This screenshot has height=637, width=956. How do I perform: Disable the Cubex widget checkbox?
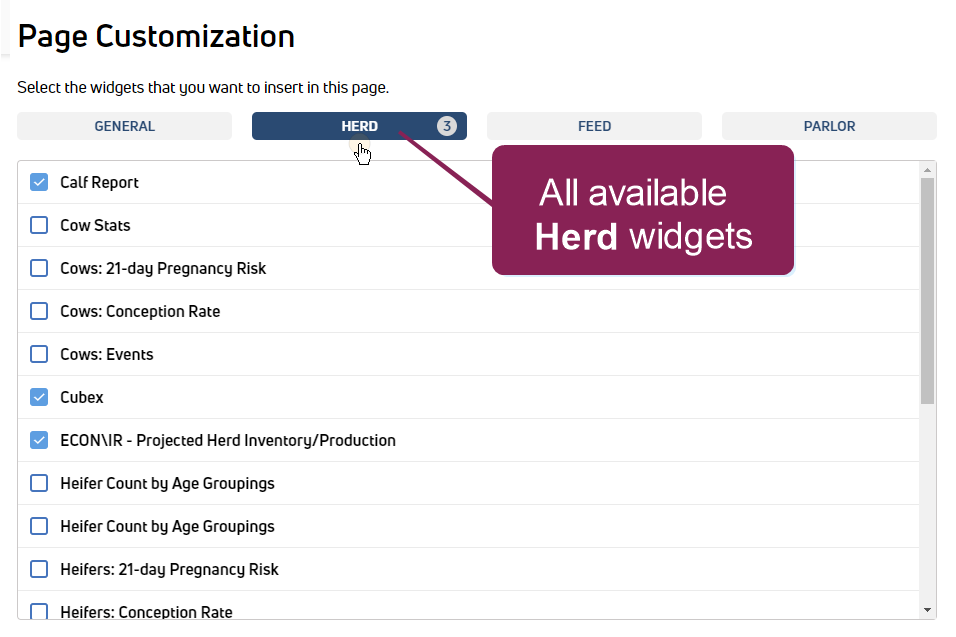tap(39, 397)
